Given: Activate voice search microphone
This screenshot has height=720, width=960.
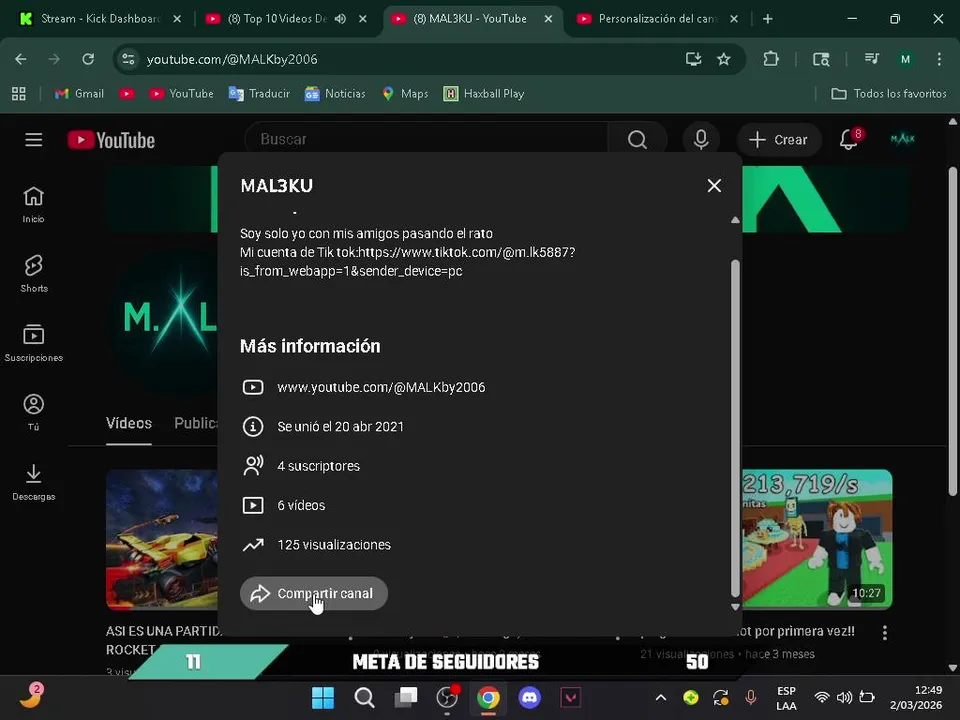Looking at the screenshot, I should tap(701, 140).
